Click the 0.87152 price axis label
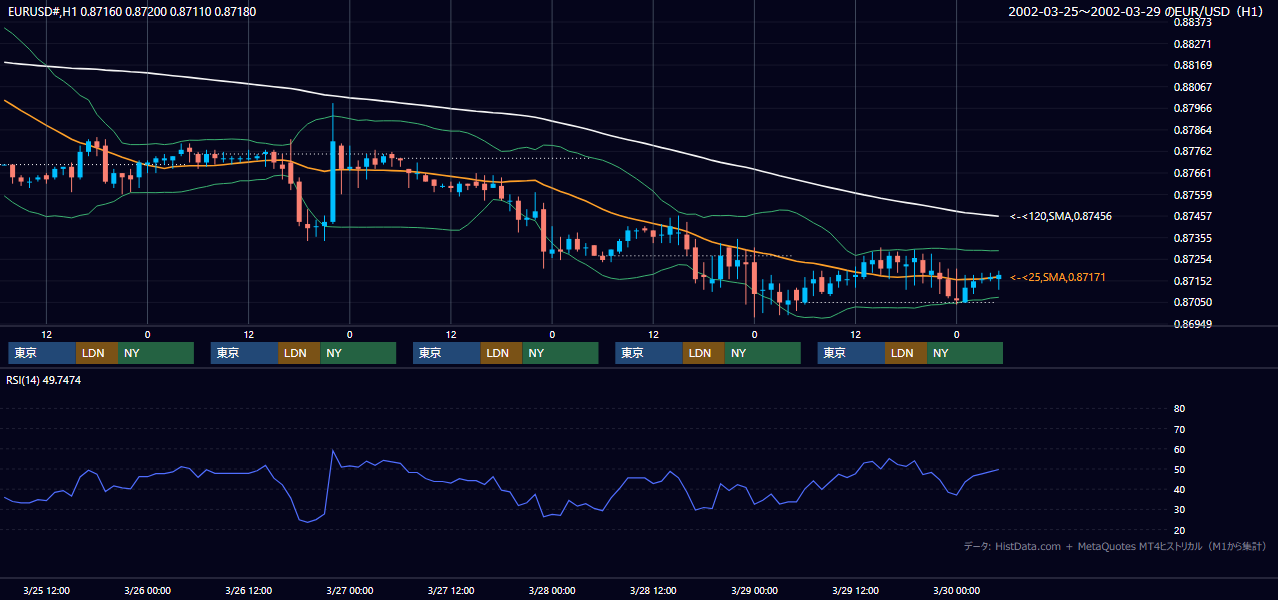Image resolution: width=1278 pixels, height=600 pixels. click(x=1192, y=281)
